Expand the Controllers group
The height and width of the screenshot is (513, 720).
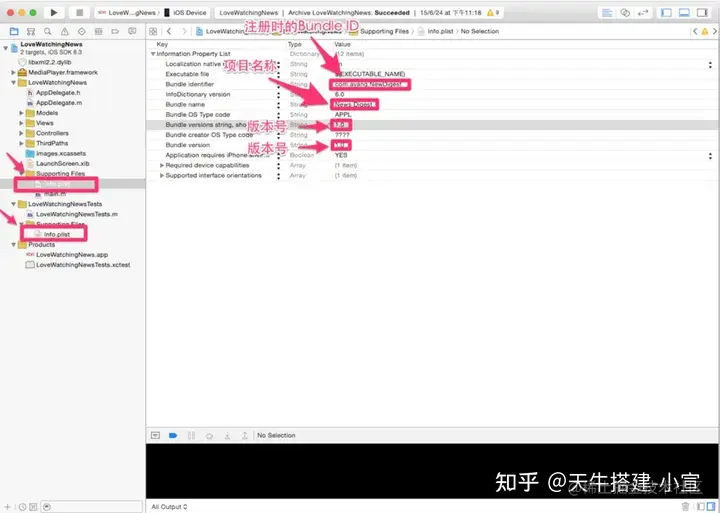[21, 133]
